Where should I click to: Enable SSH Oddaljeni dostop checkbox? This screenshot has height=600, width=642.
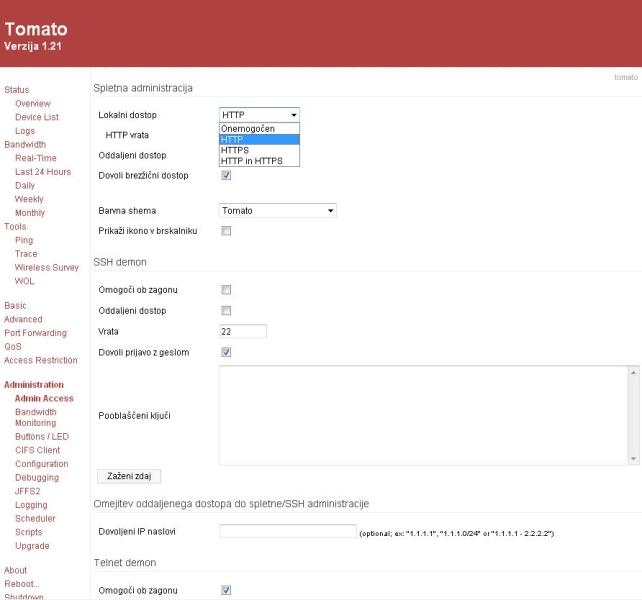(226, 311)
